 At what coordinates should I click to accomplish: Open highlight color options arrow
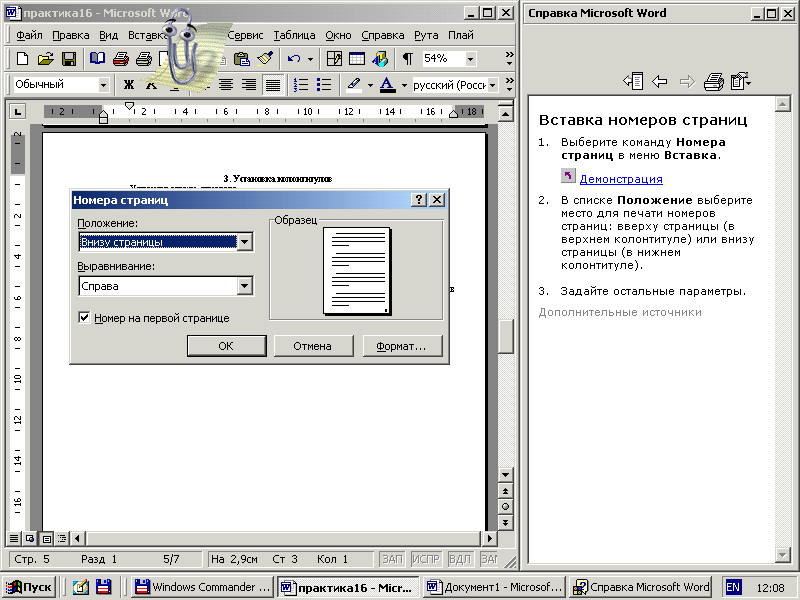click(370, 85)
